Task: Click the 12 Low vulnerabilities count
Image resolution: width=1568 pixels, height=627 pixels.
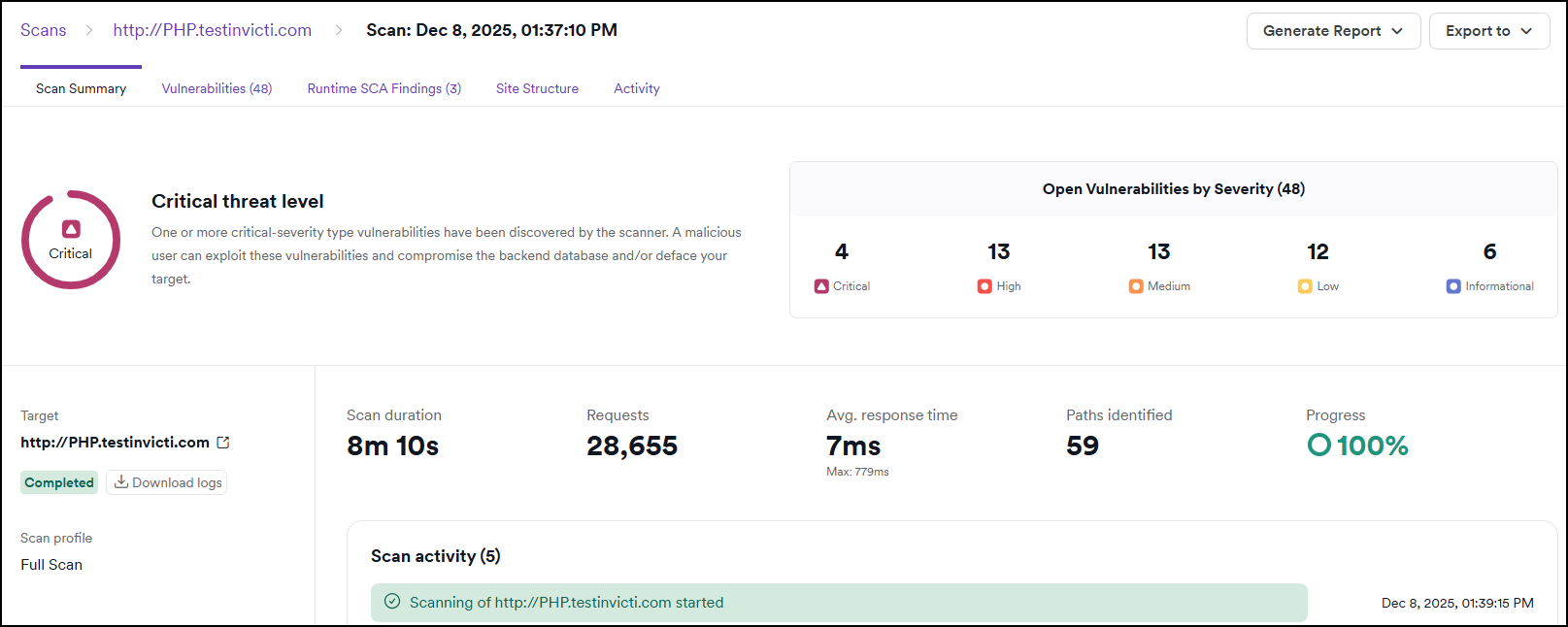Action: (1318, 251)
